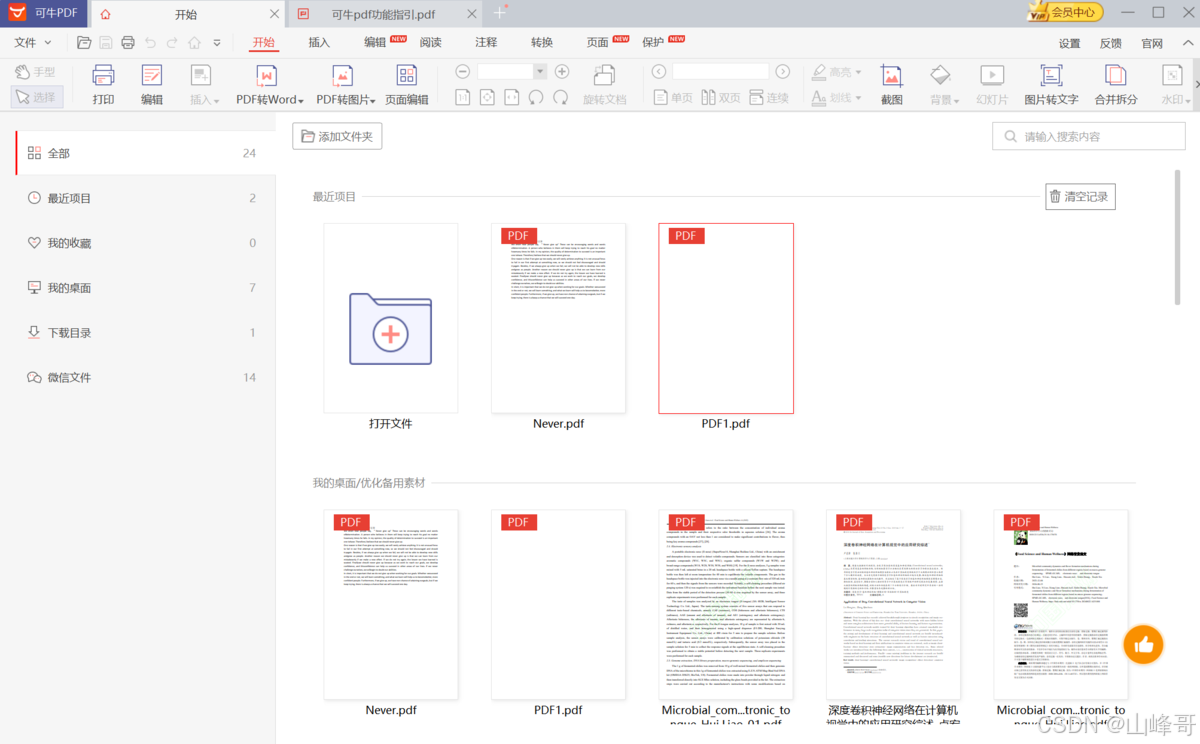Click the search input (请输入搜索内容)

(x=1088, y=136)
